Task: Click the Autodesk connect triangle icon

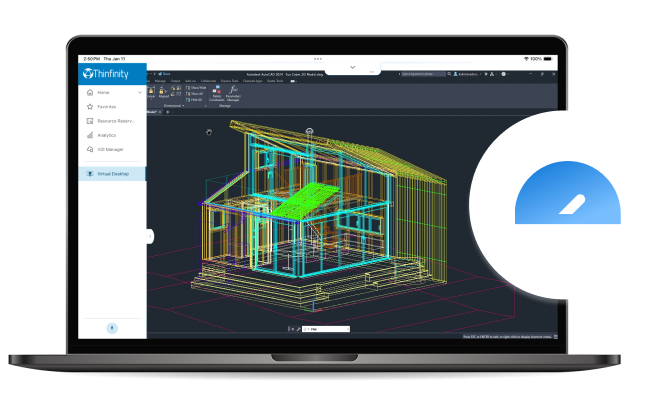Action: point(492,74)
